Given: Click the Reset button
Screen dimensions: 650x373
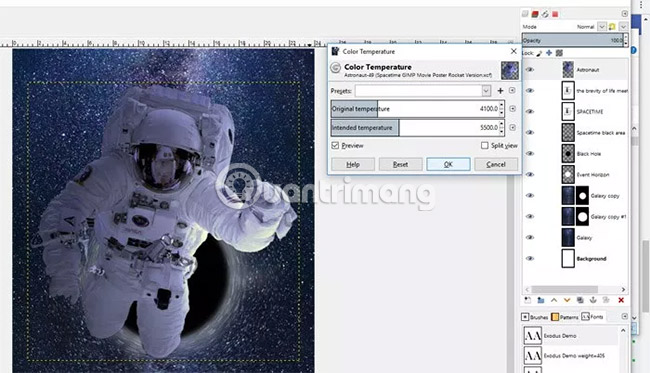Looking at the screenshot, I should point(400,165).
